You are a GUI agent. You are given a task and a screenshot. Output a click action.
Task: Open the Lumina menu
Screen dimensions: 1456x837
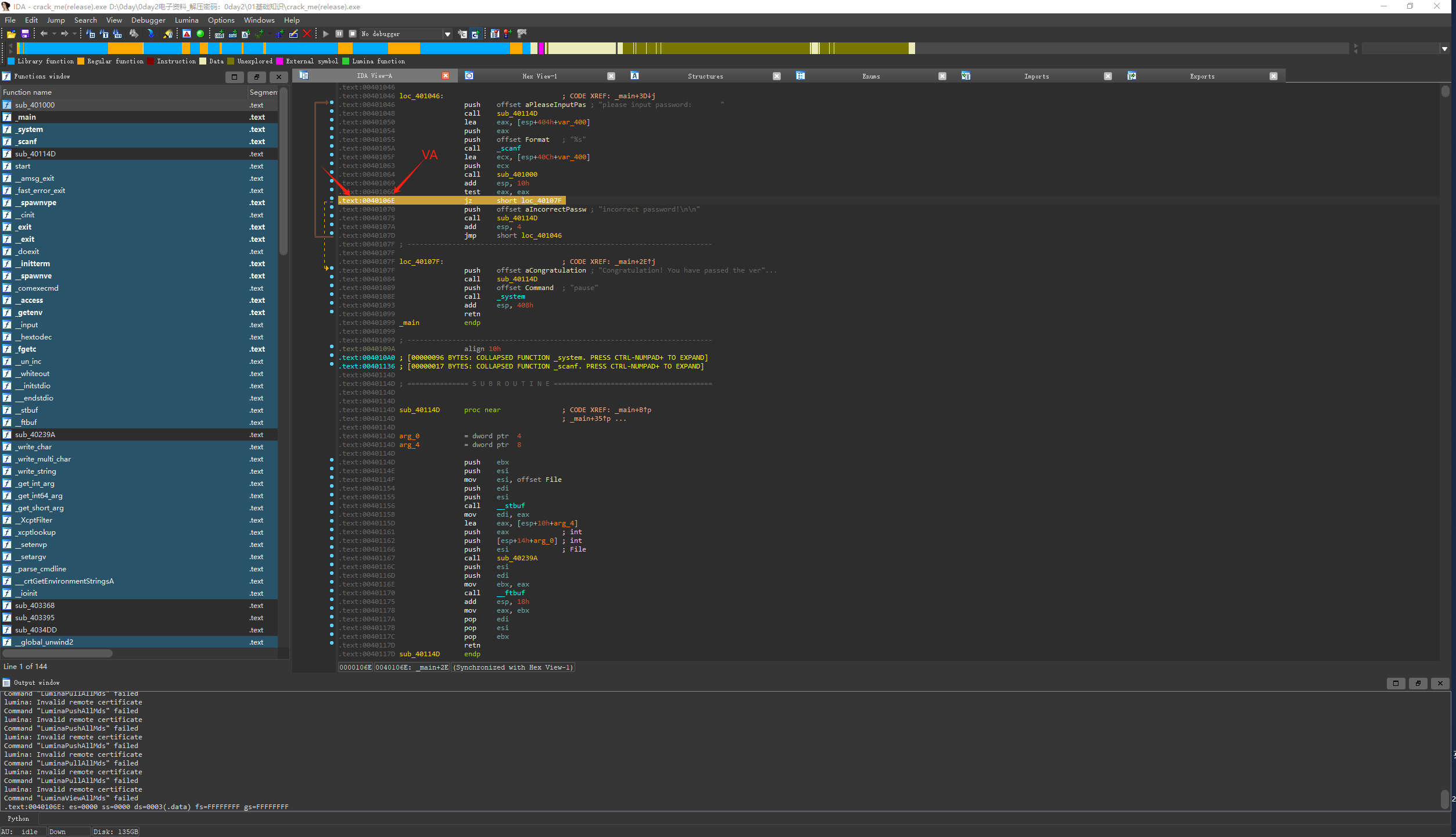click(186, 20)
